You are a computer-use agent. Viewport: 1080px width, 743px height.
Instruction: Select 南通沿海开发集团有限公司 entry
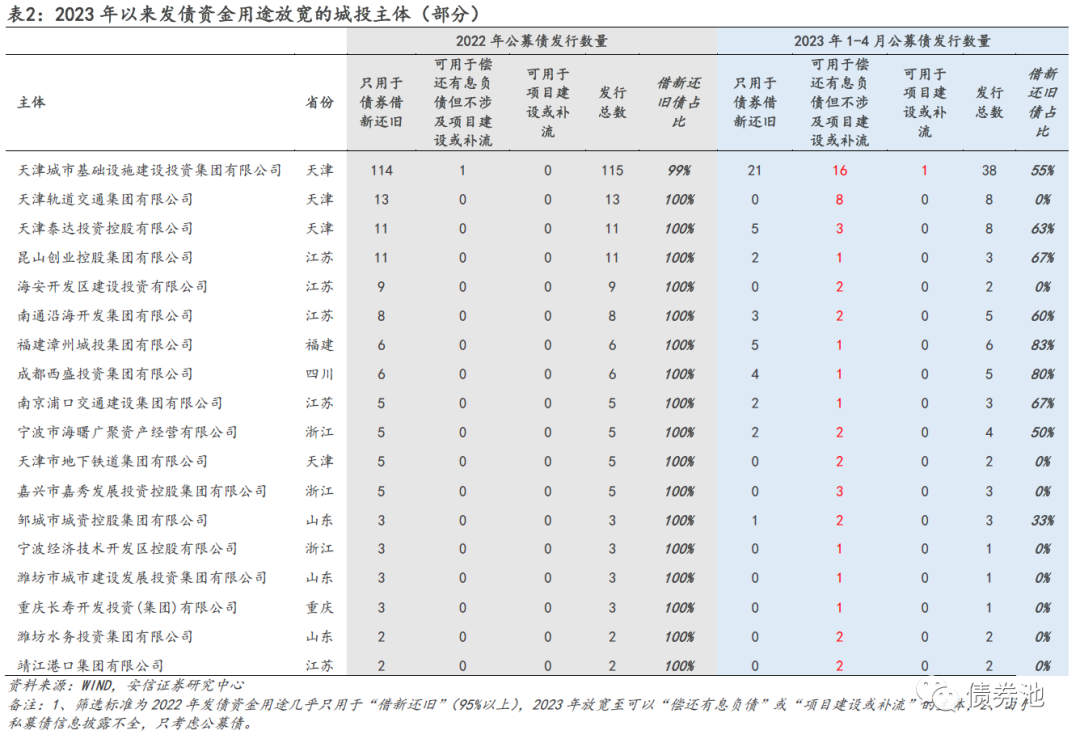click(x=105, y=315)
